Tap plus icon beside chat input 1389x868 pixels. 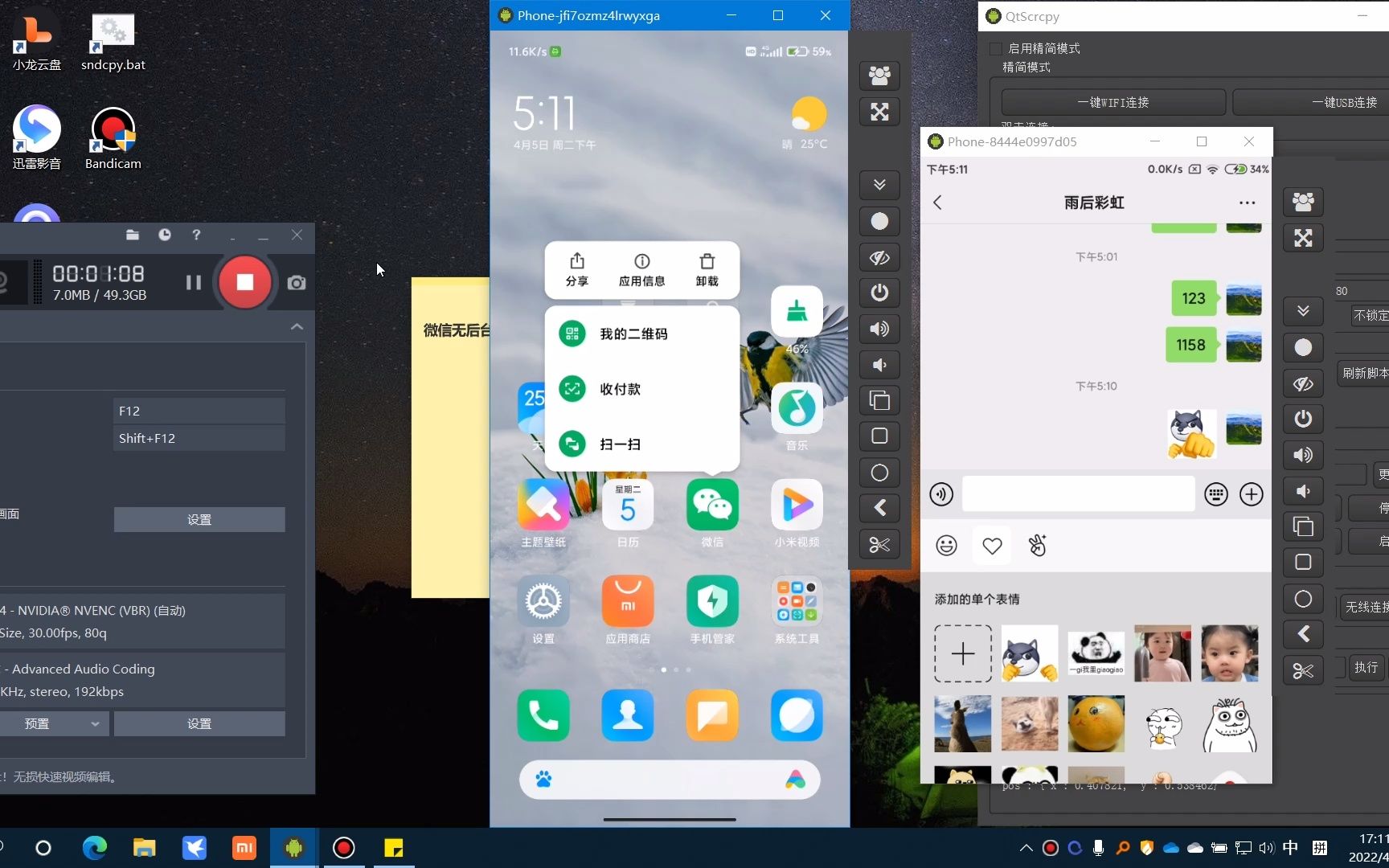pyautogui.click(x=1252, y=494)
